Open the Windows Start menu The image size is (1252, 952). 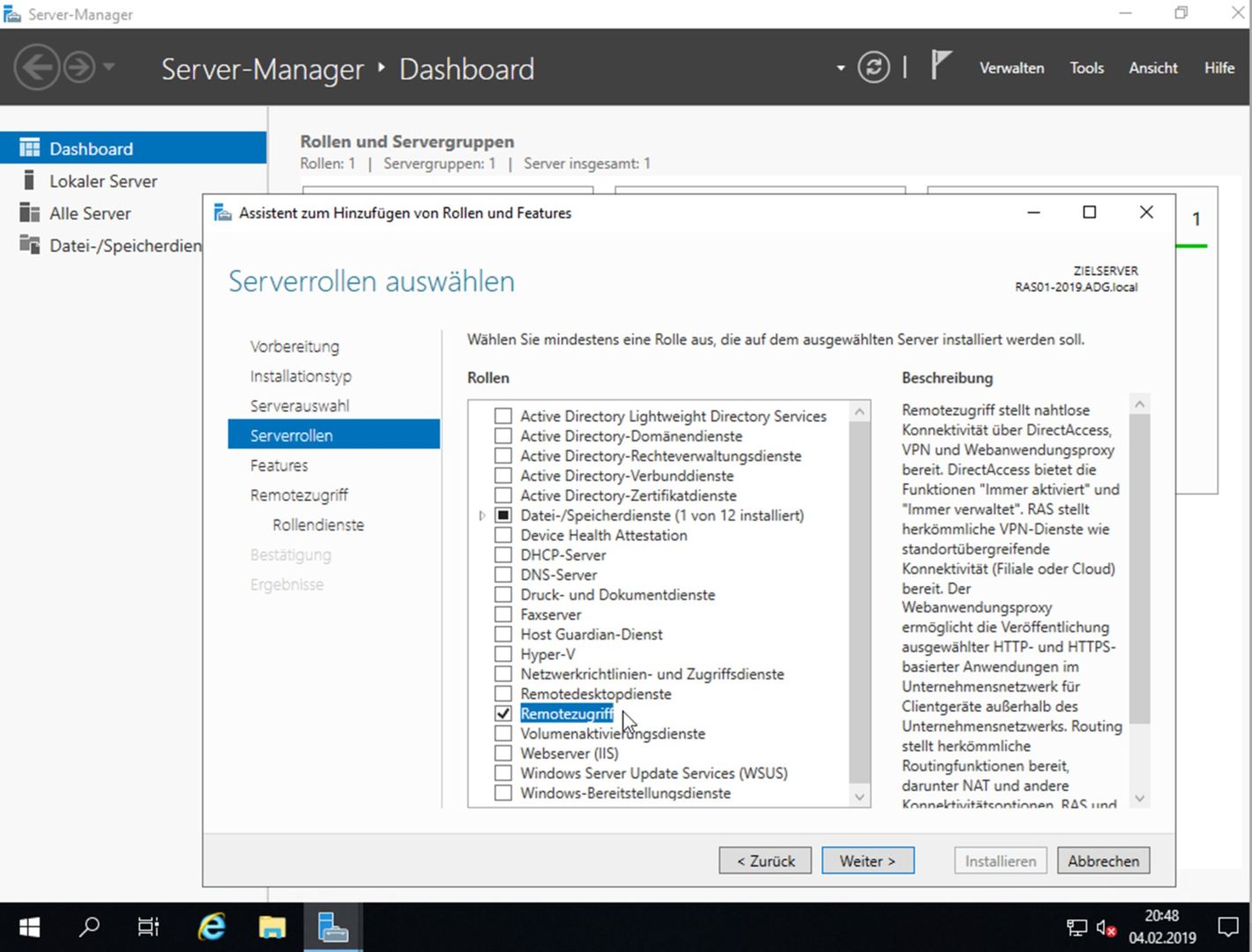(30, 927)
